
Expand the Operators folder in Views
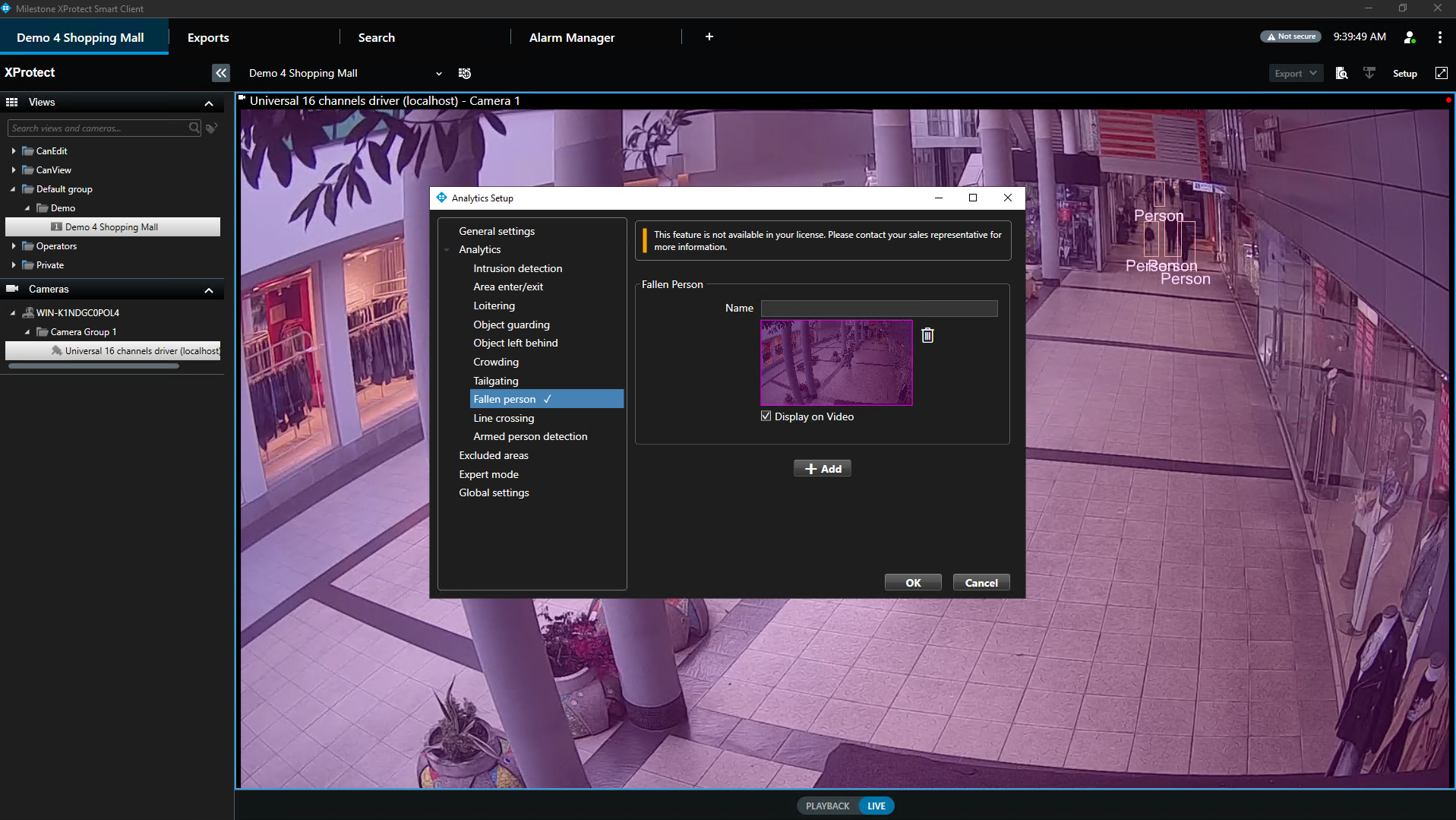click(x=14, y=246)
